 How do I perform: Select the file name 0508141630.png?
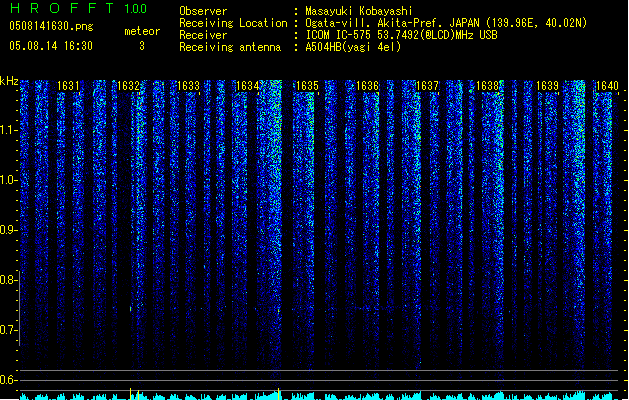pos(51,27)
